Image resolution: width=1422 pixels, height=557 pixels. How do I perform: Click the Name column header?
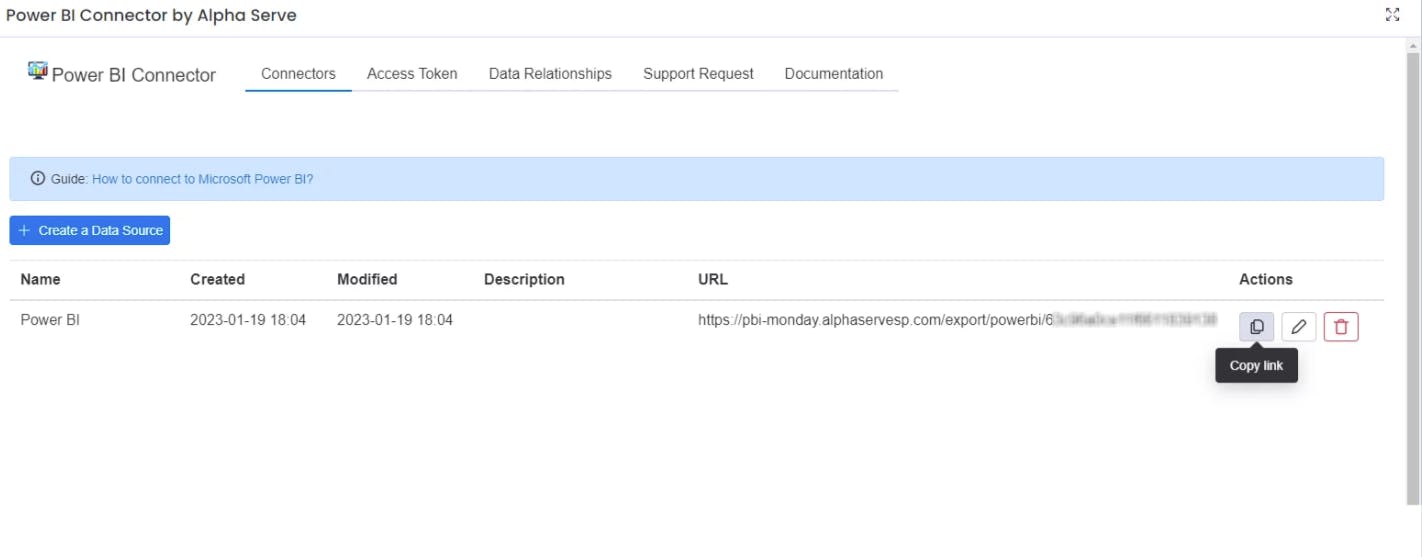(x=40, y=280)
